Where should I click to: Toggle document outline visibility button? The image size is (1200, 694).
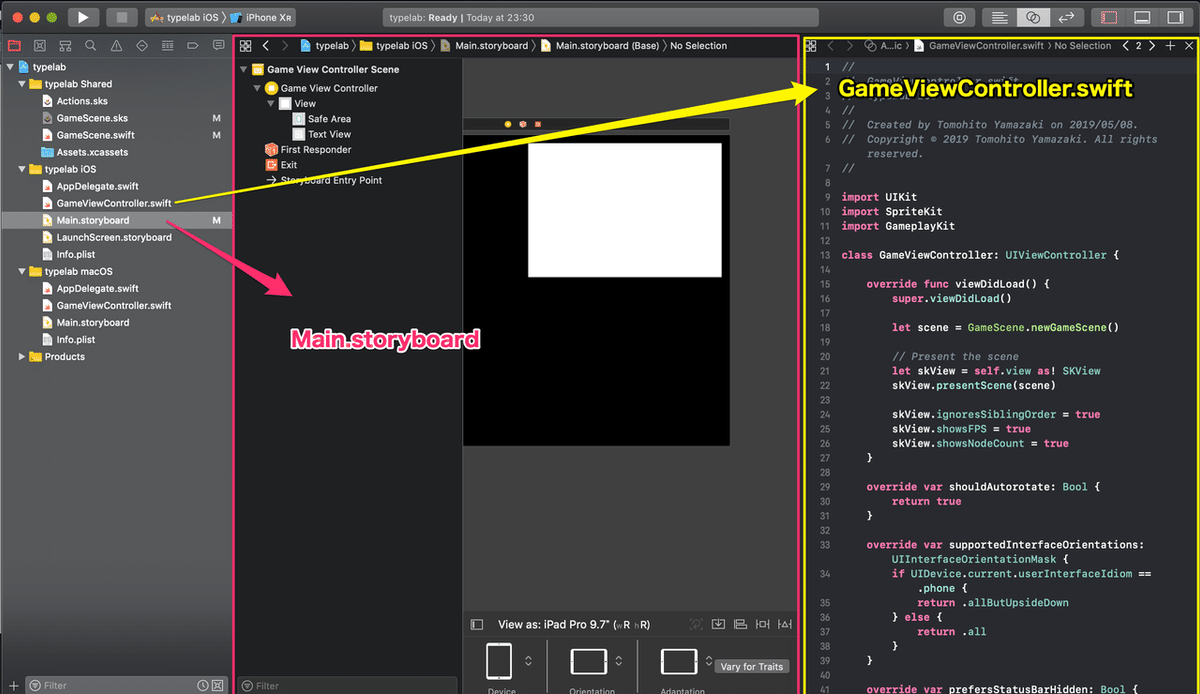click(477, 625)
